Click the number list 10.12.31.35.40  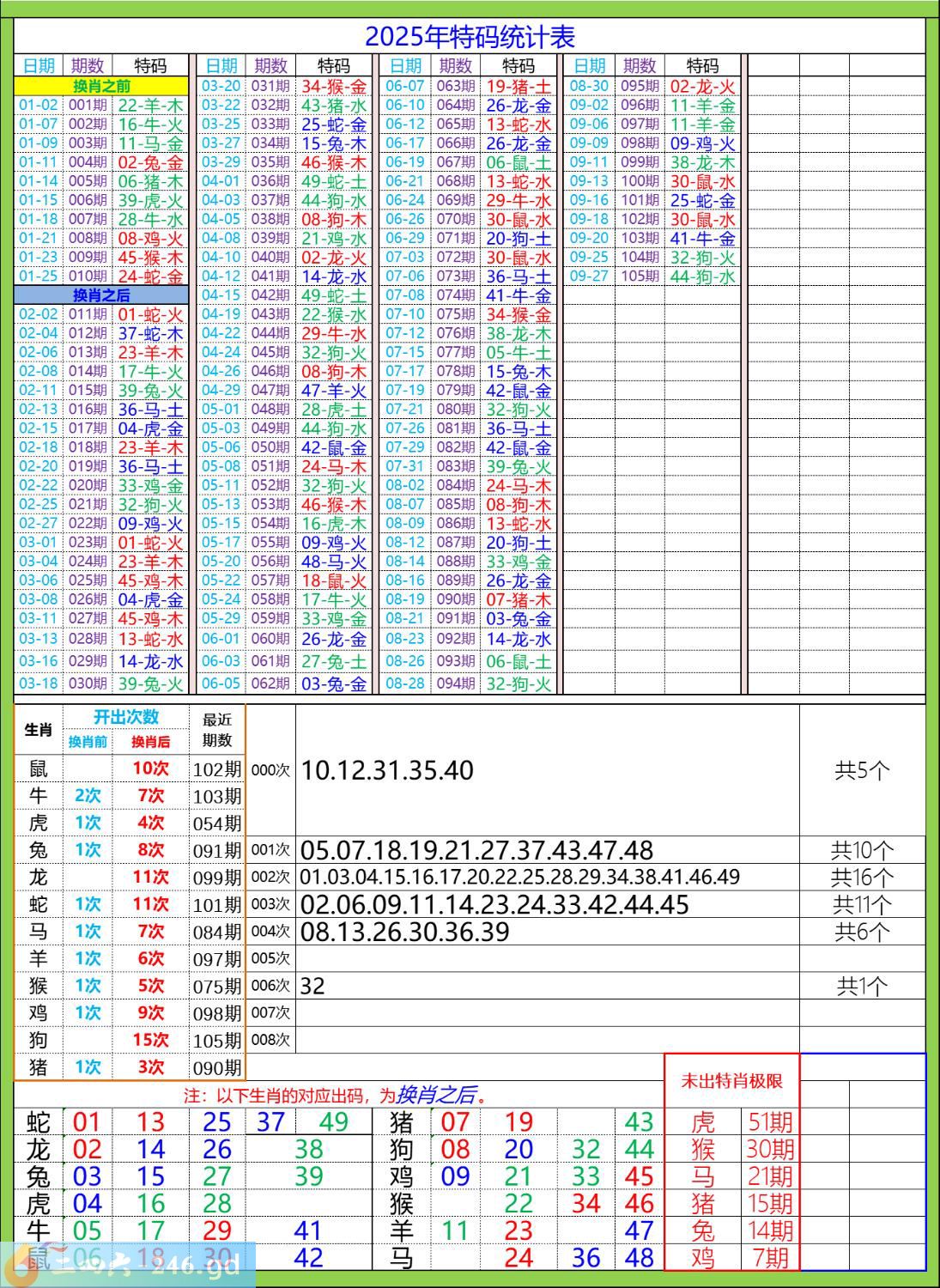[x=387, y=770]
